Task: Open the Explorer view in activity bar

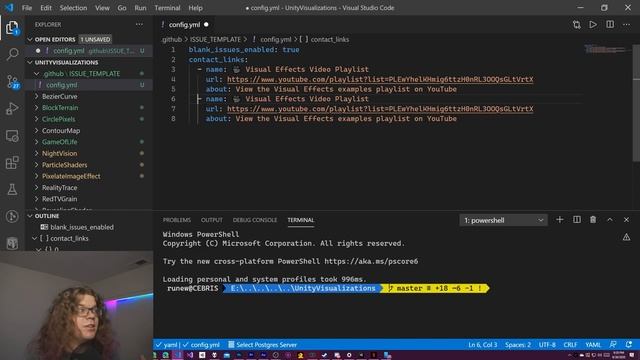Action: tap(12, 28)
